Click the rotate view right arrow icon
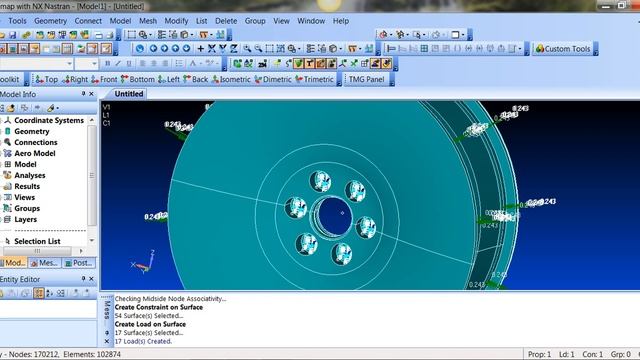 [x=164, y=49]
